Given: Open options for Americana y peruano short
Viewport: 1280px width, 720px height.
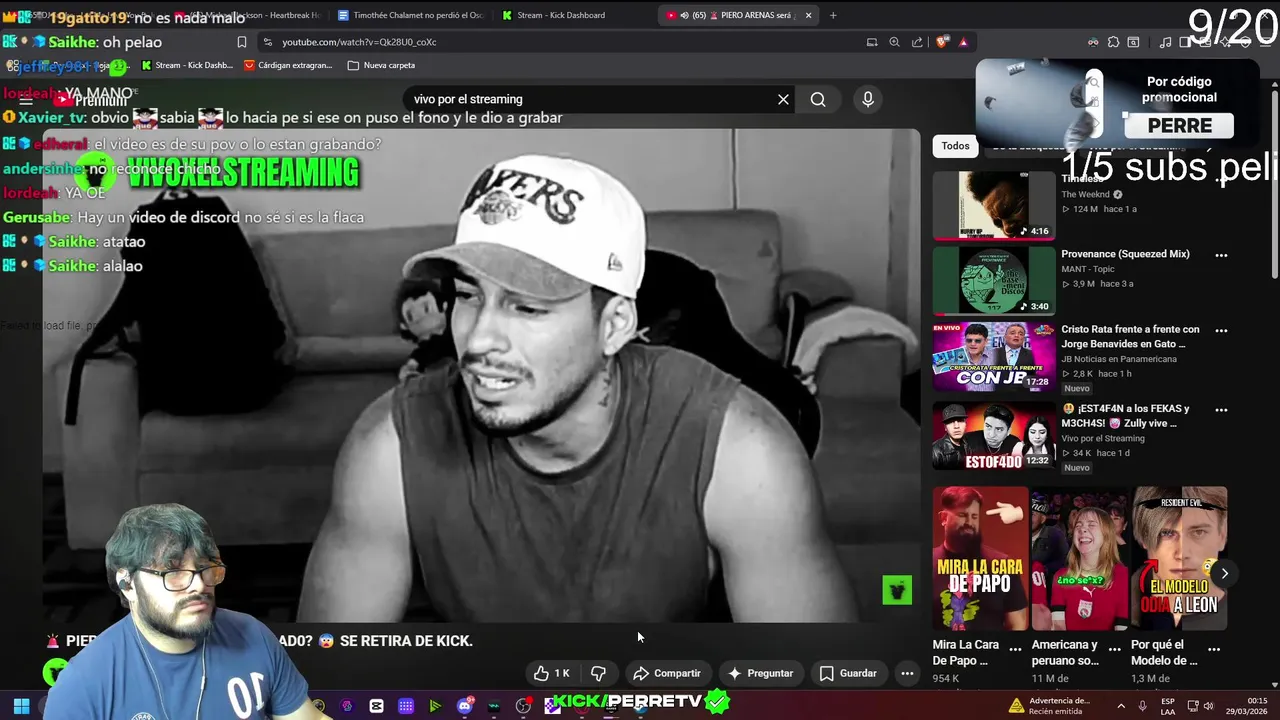Looking at the screenshot, I should click(x=1114, y=649).
